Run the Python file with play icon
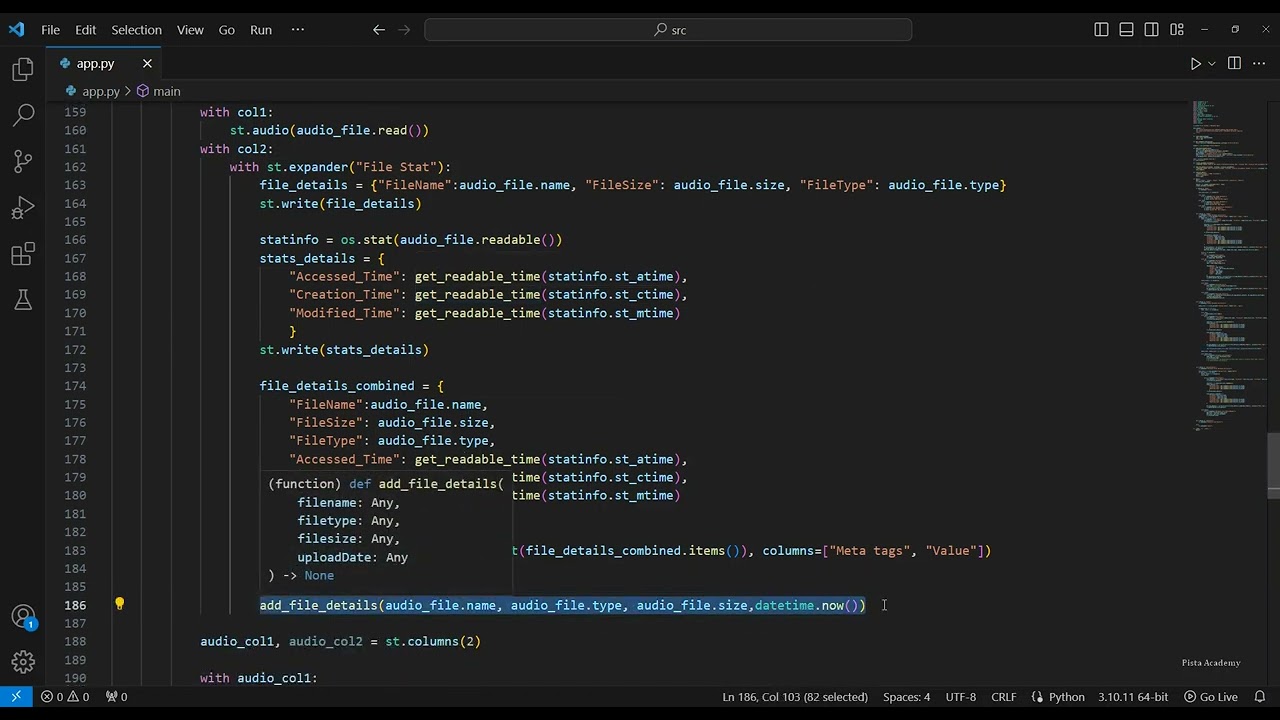1280x720 pixels. click(1195, 63)
